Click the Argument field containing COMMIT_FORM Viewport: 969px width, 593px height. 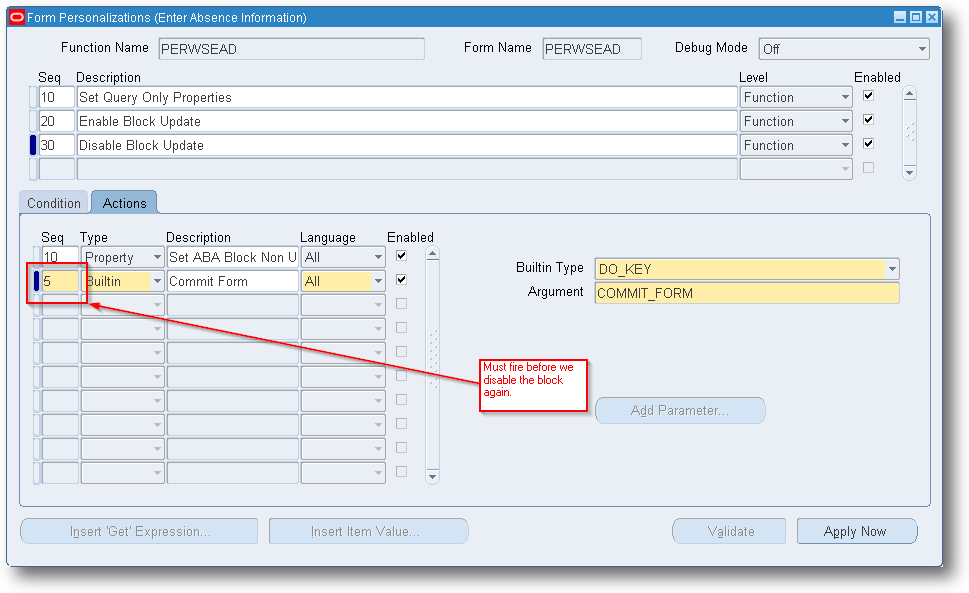pos(747,293)
